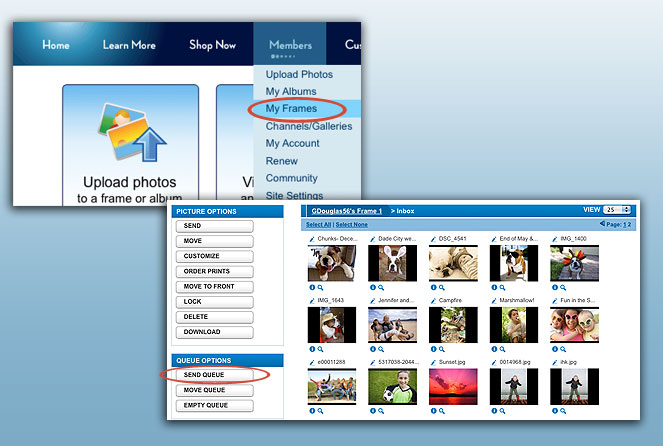Screen dimensions: 663x446
Task: Click magnifier icon under Sunset.jpg photo
Action: tap(442, 411)
